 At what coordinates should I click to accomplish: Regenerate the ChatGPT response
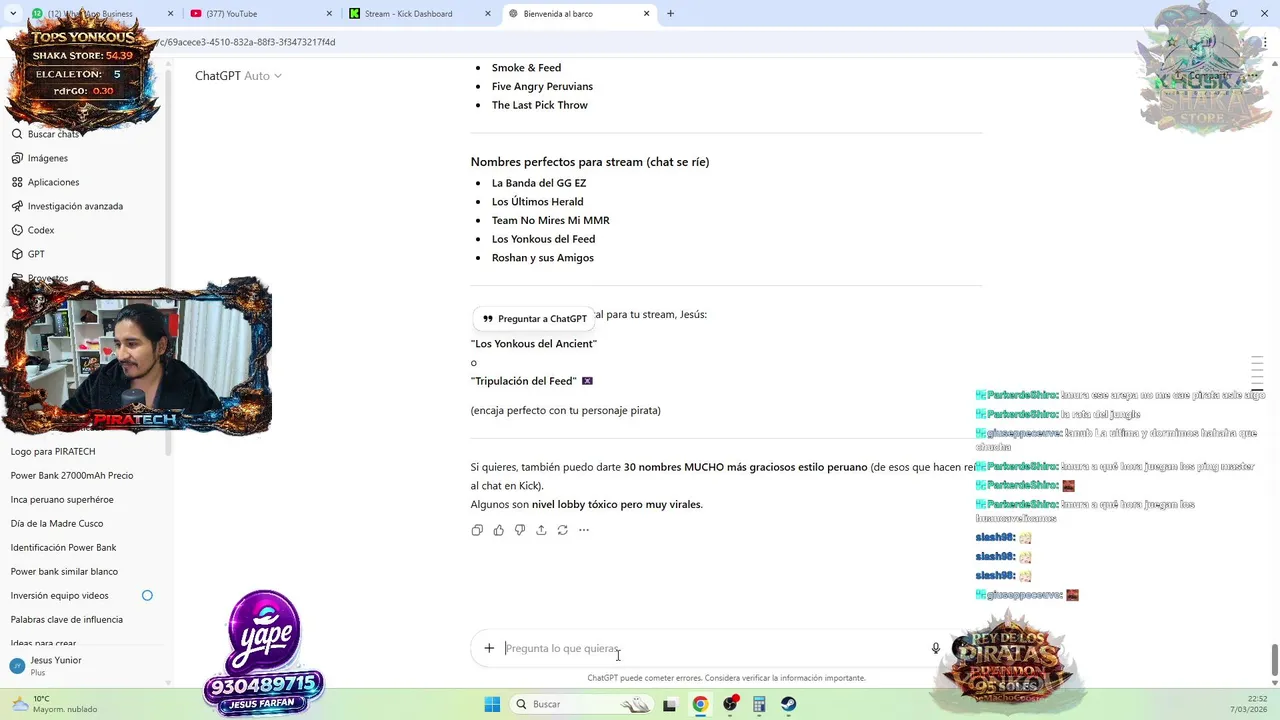point(562,530)
